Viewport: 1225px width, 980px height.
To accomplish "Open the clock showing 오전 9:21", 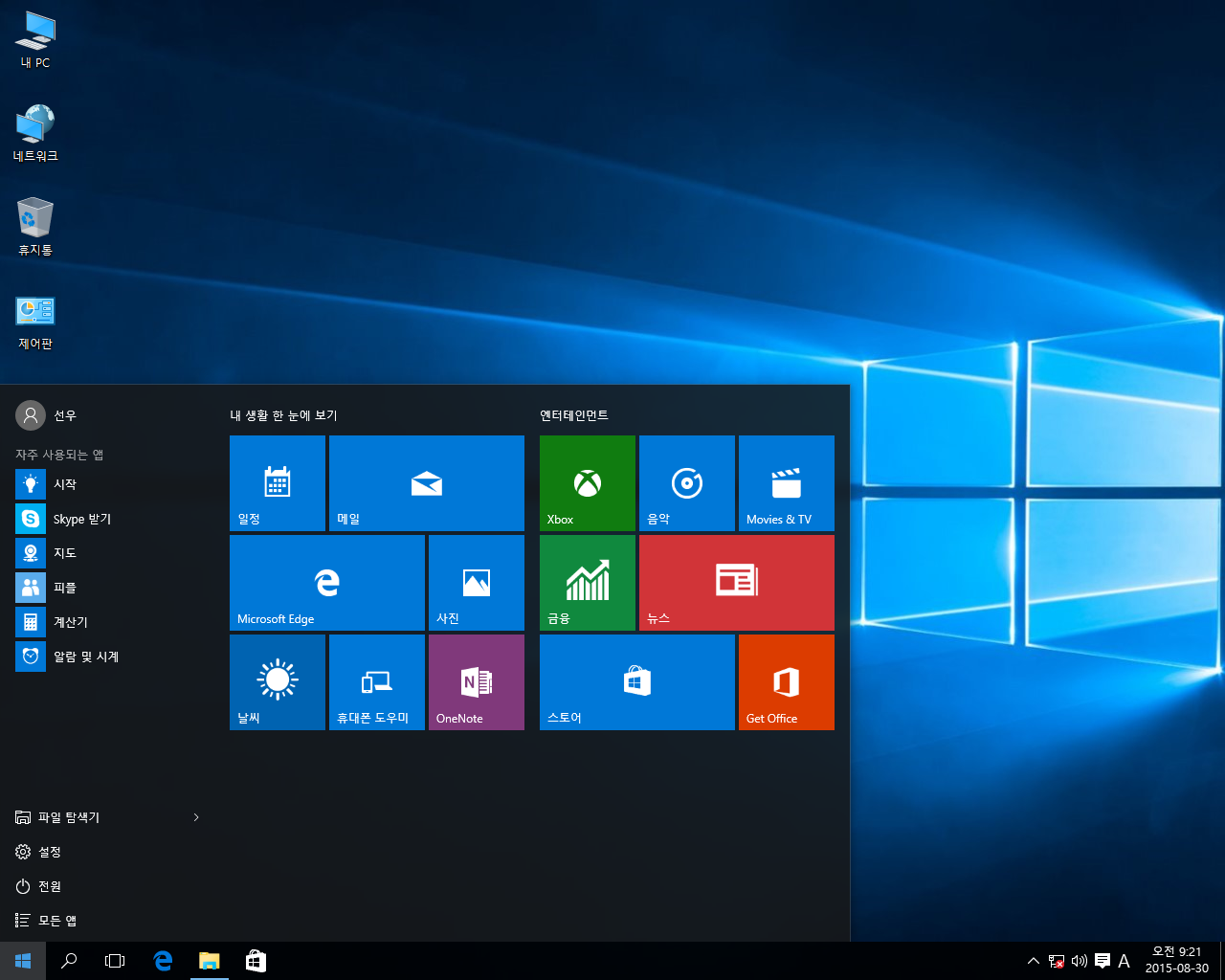I will click(1176, 961).
